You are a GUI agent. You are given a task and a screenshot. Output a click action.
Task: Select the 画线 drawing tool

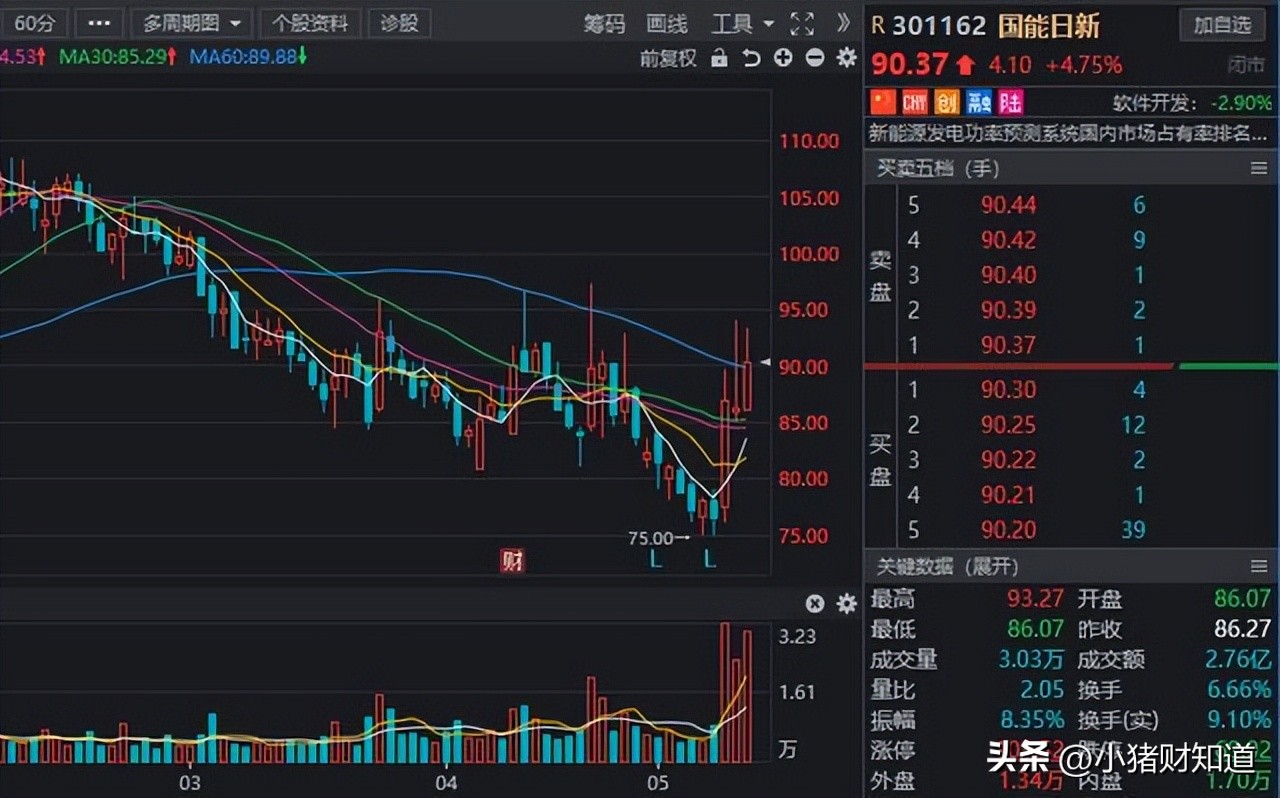pyautogui.click(x=665, y=24)
